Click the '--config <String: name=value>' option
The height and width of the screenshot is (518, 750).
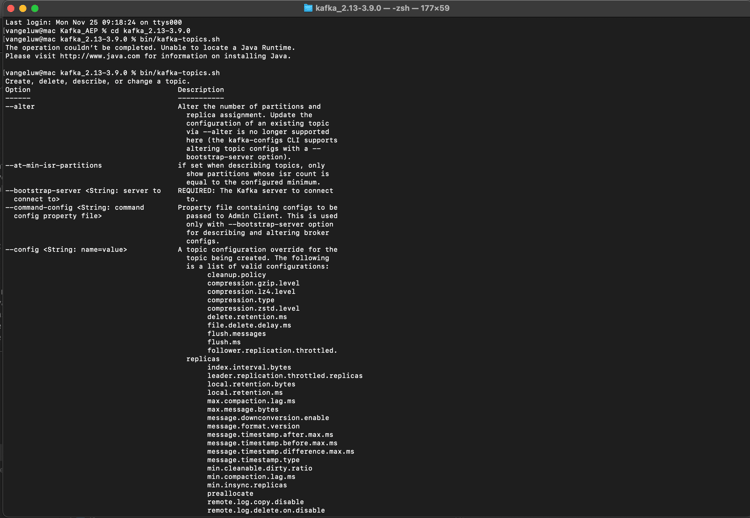(66, 250)
